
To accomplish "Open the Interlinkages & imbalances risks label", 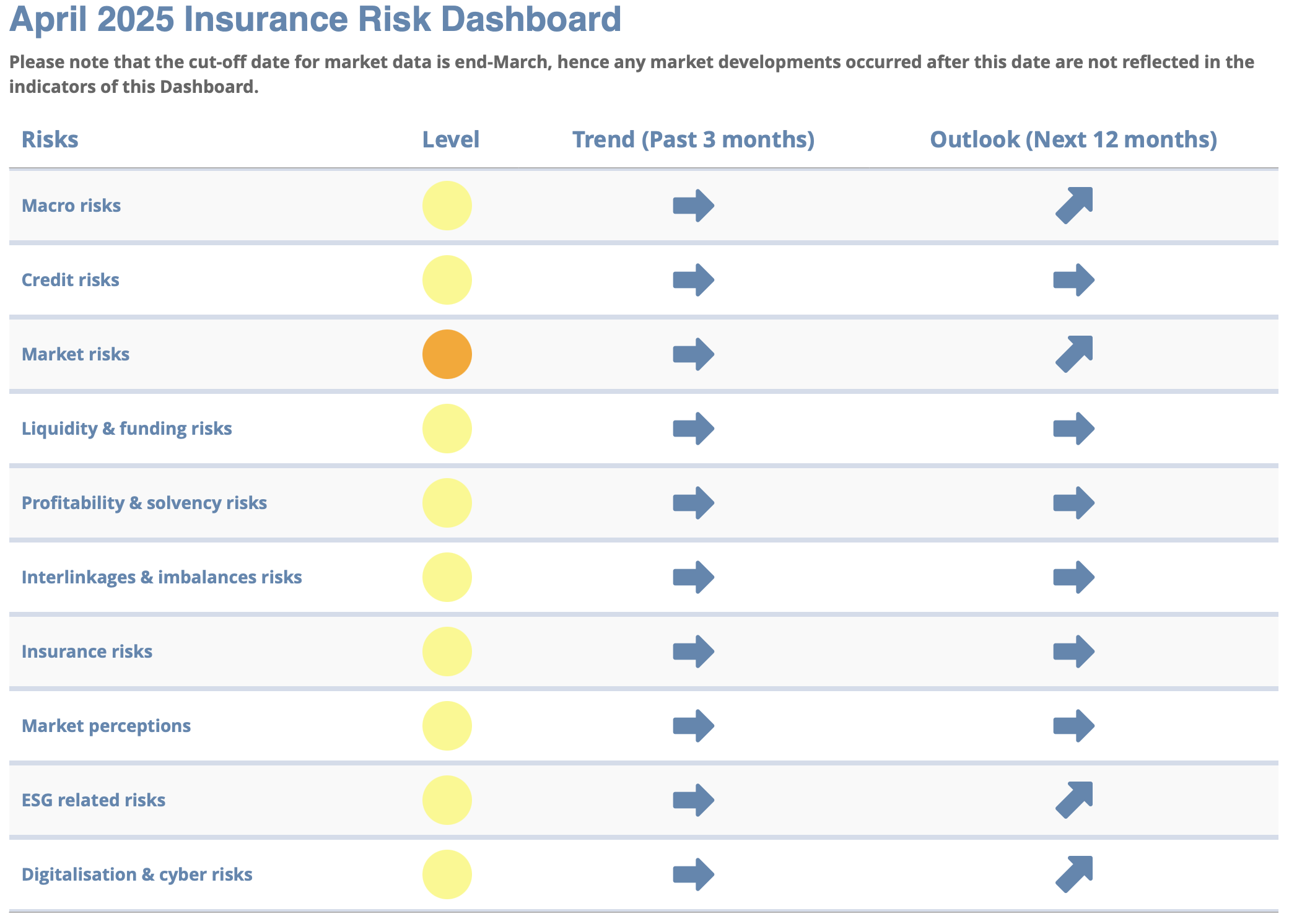I will (162, 577).
